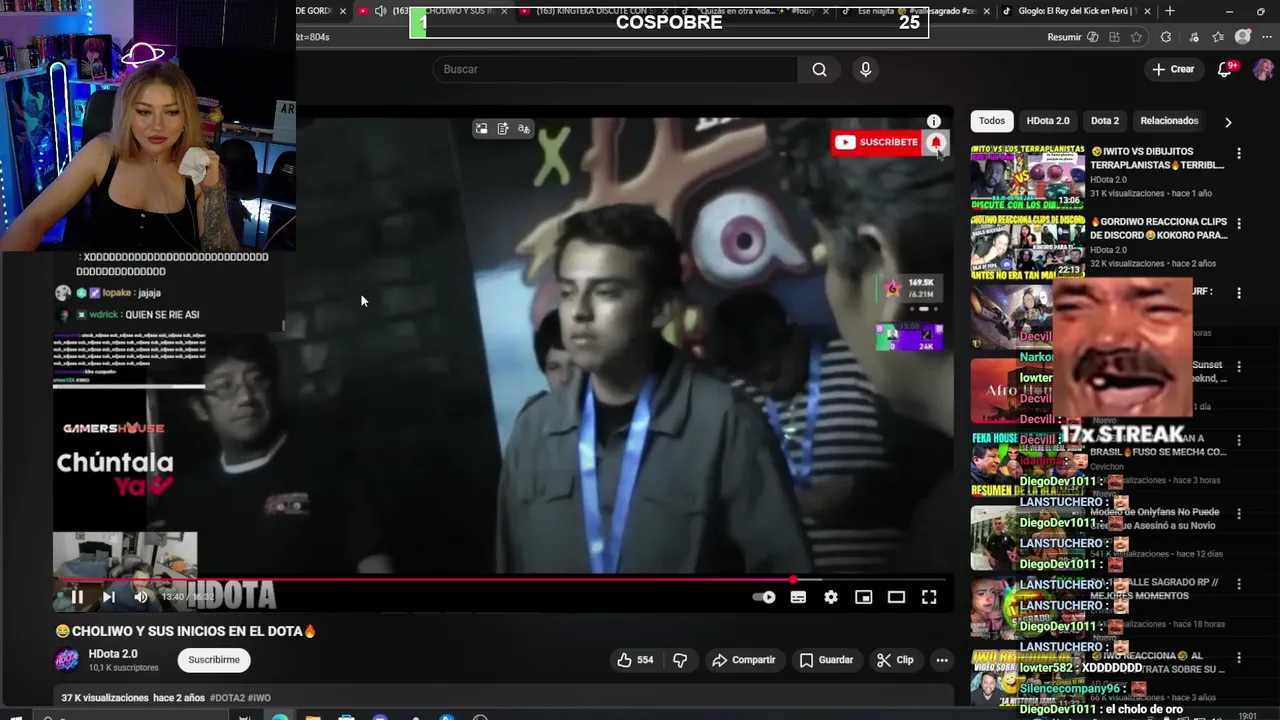Show more filter chips with right arrow

[1228, 122]
